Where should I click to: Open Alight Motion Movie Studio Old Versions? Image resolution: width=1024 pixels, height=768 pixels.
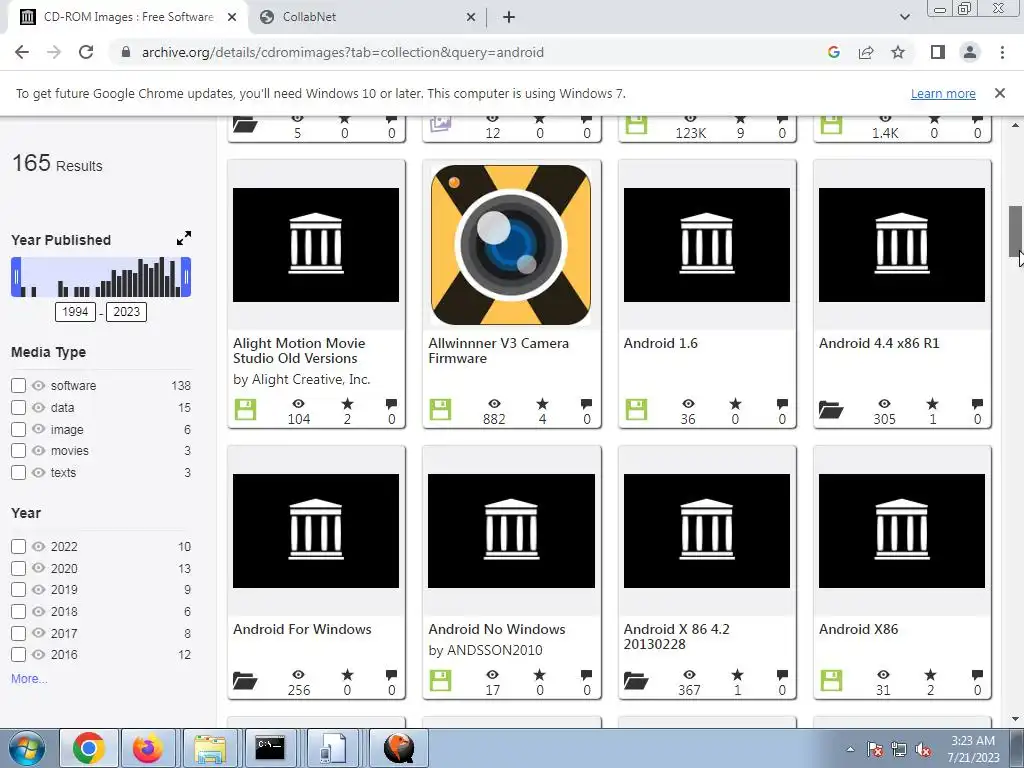pyautogui.click(x=299, y=351)
